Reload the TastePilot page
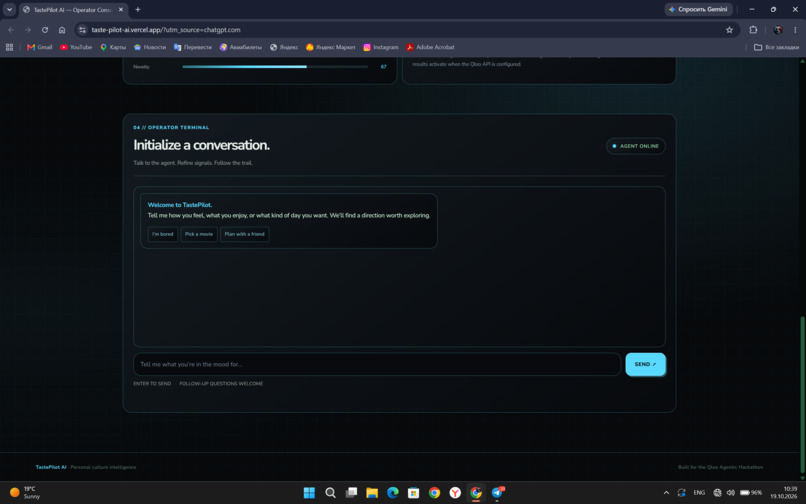Image resolution: width=806 pixels, height=504 pixels. tap(45, 30)
